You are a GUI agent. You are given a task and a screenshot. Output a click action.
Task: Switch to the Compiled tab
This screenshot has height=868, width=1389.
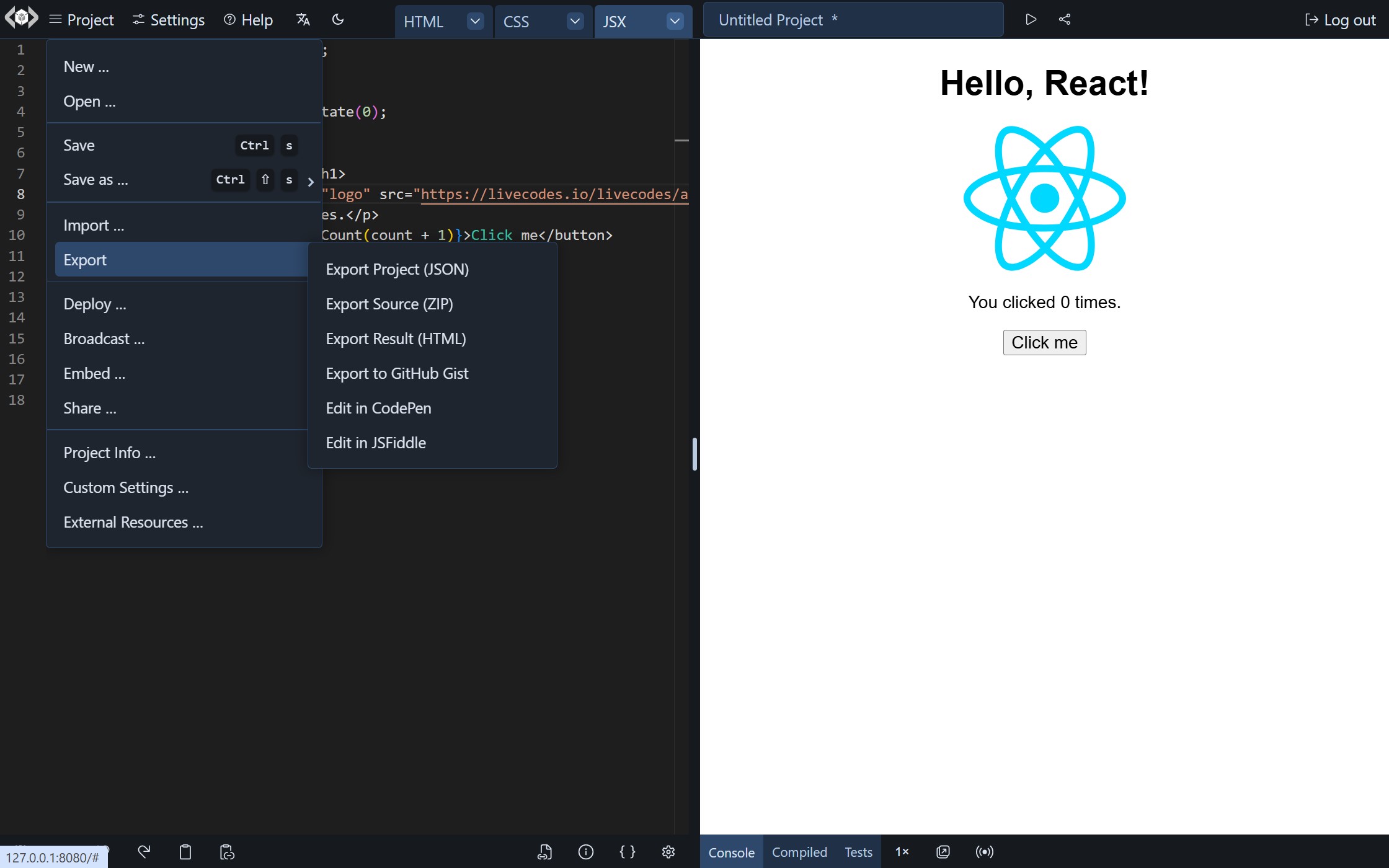coord(799,851)
